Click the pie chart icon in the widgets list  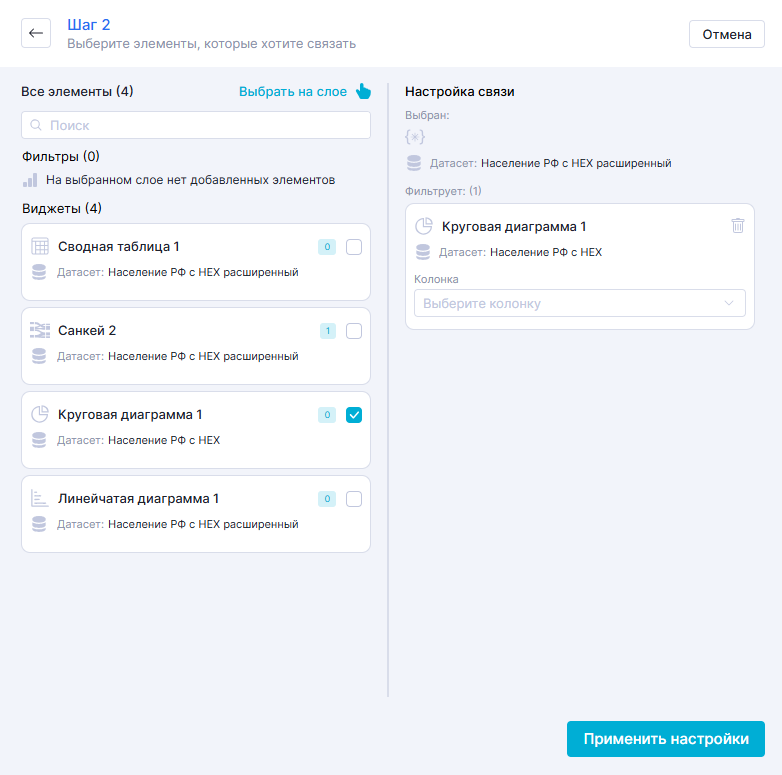point(40,415)
